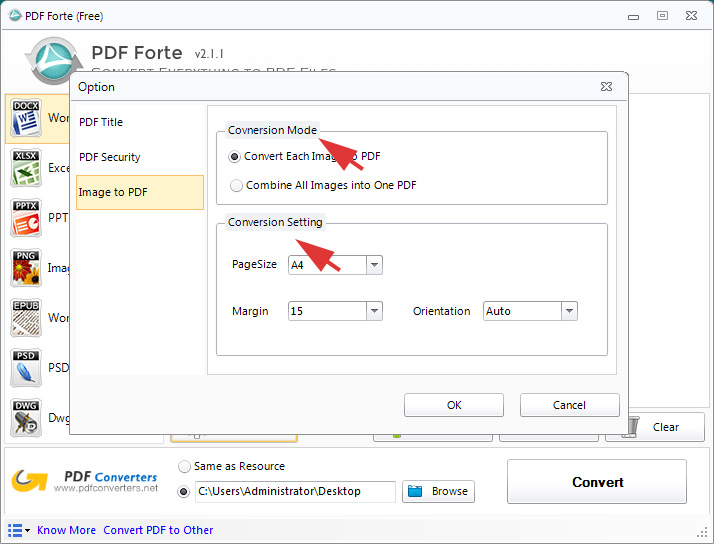Close the PDF Forte main window
714x544 pixels.
pyautogui.click(x=691, y=15)
